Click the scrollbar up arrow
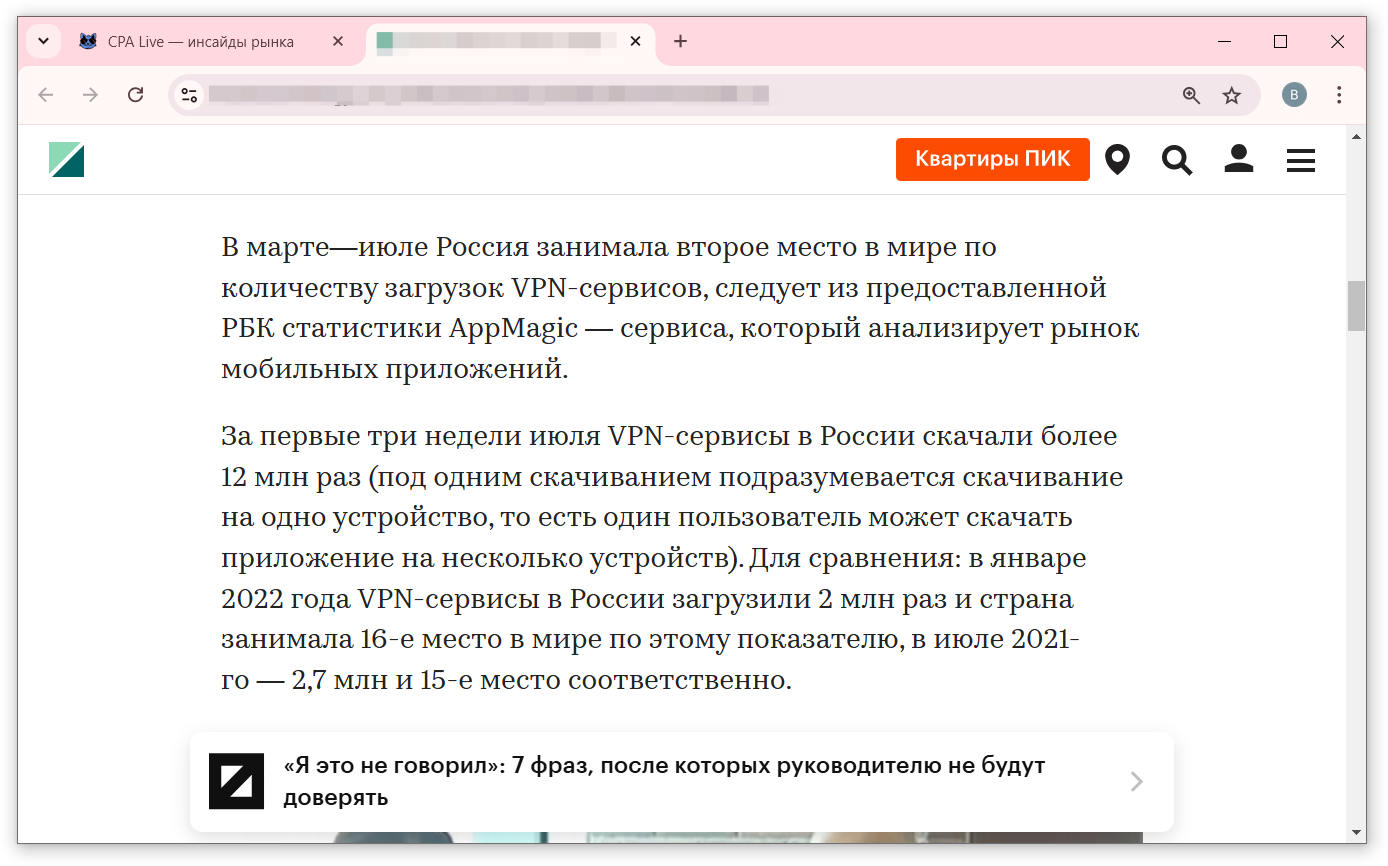 (x=1356, y=136)
